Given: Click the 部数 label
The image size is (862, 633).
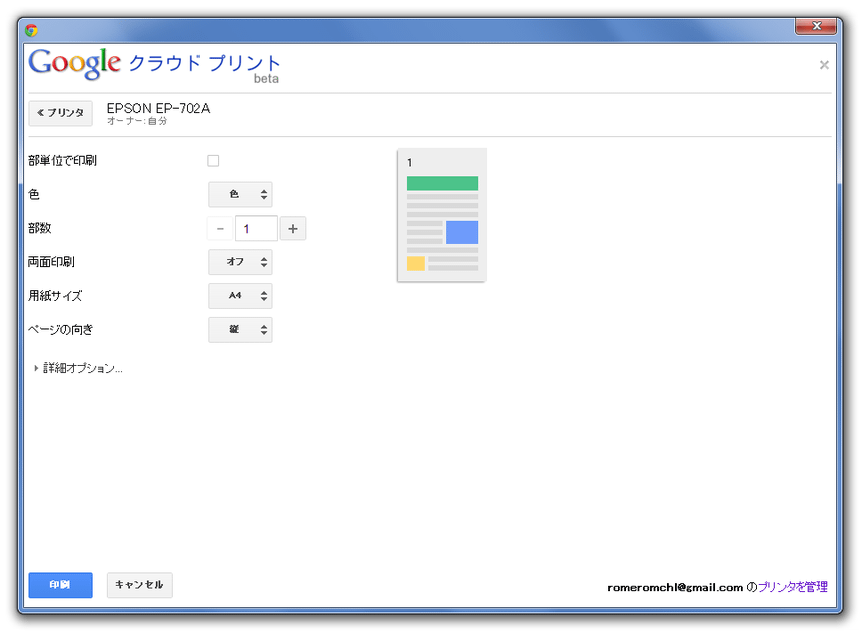Looking at the screenshot, I should pos(40,228).
